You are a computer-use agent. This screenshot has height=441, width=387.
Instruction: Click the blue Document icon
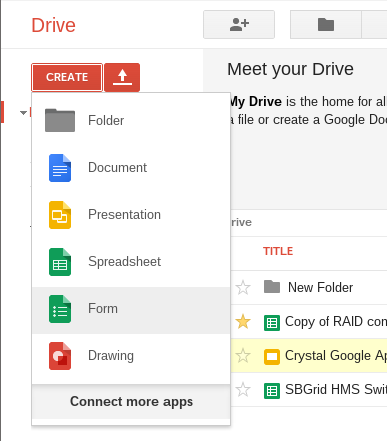[x=60, y=168]
